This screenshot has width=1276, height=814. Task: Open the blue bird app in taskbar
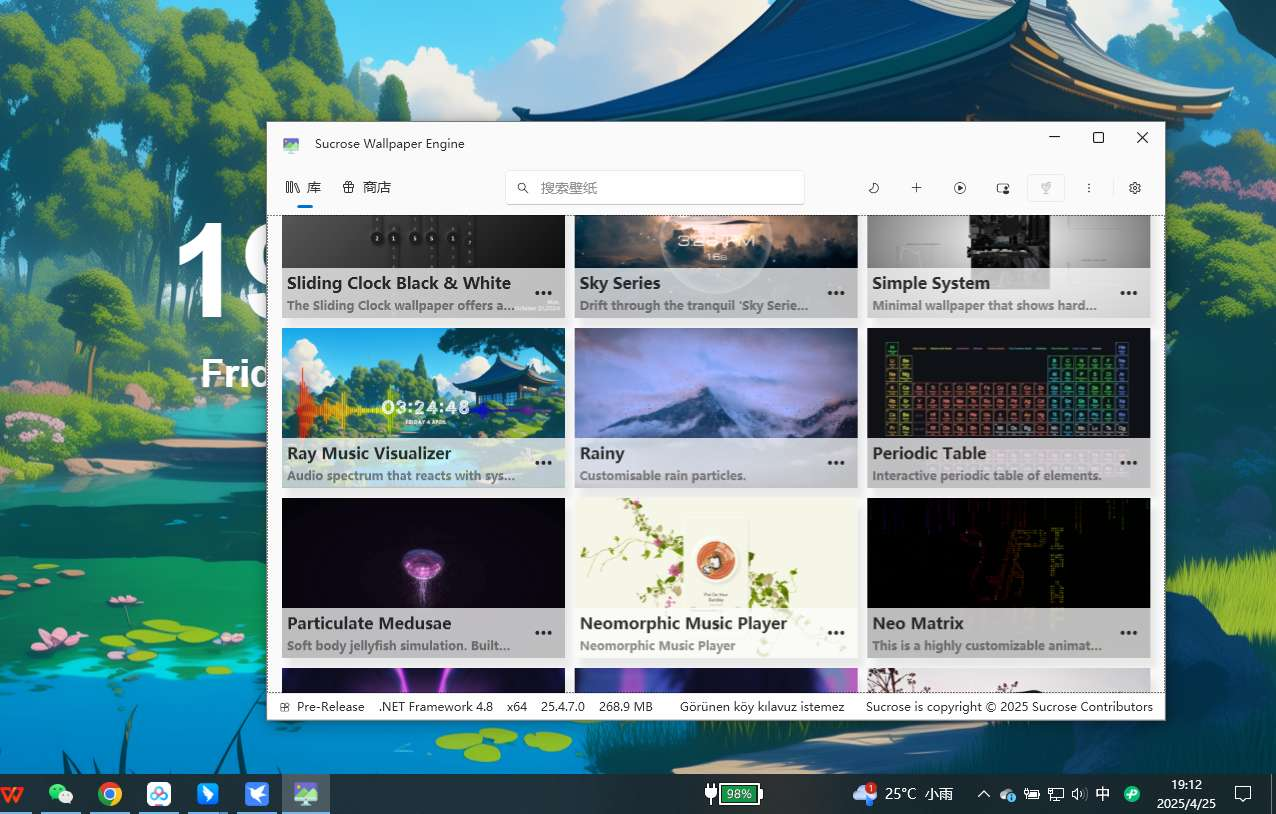tap(257, 794)
